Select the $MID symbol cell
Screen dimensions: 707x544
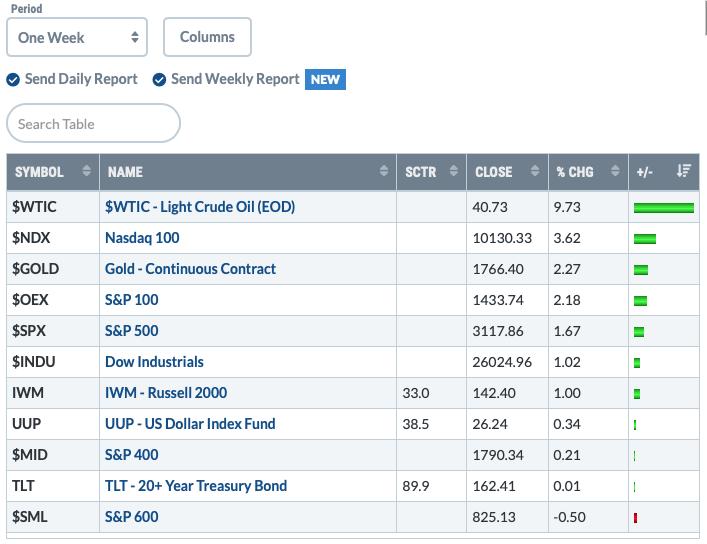[x=53, y=455]
